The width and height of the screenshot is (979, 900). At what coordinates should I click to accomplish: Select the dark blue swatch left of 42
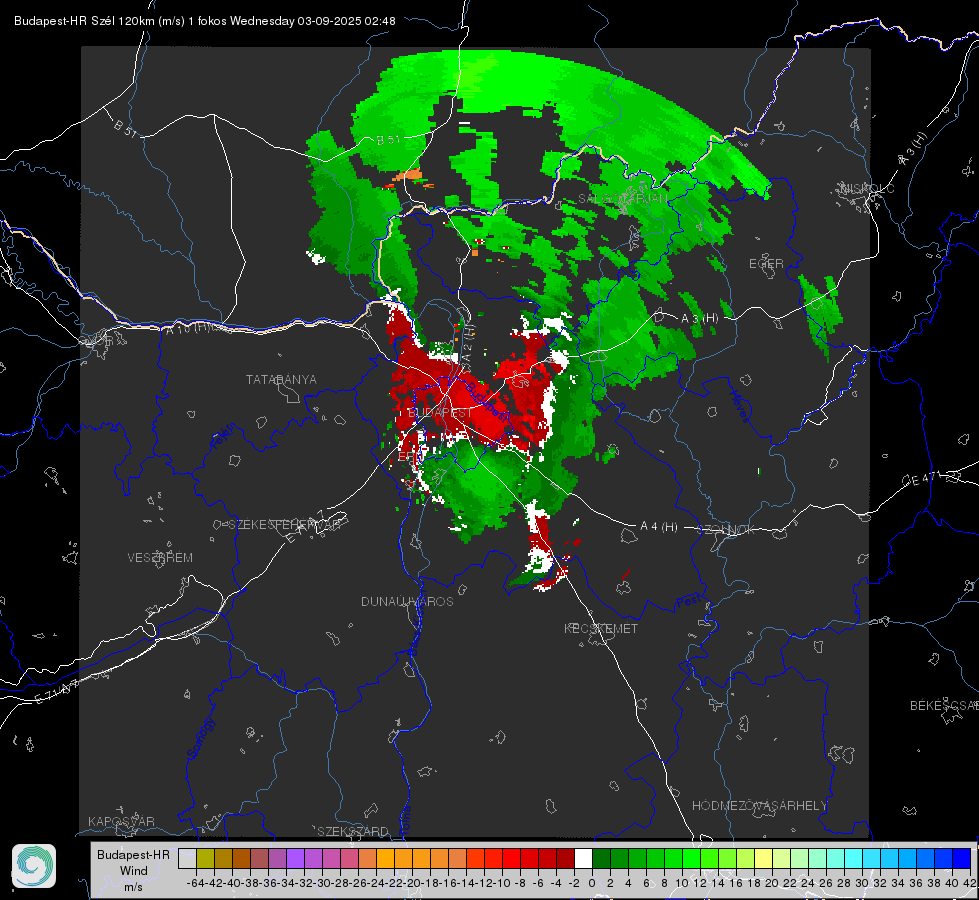pyautogui.click(x=962, y=858)
